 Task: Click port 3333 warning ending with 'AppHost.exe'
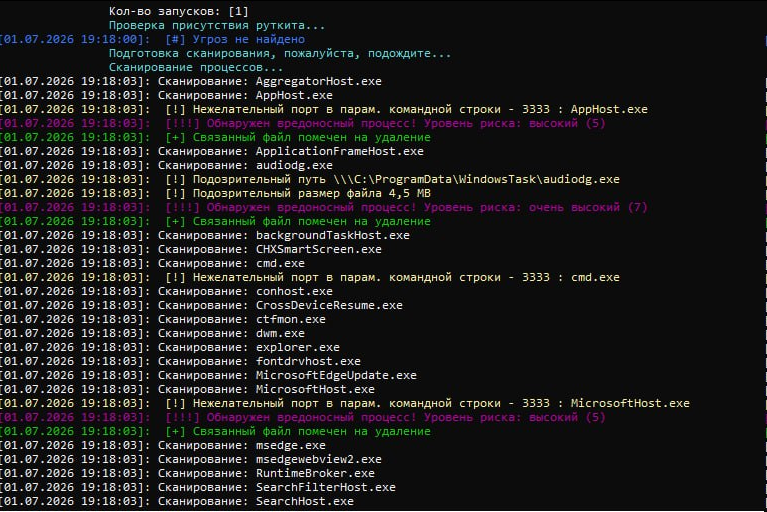point(324,109)
